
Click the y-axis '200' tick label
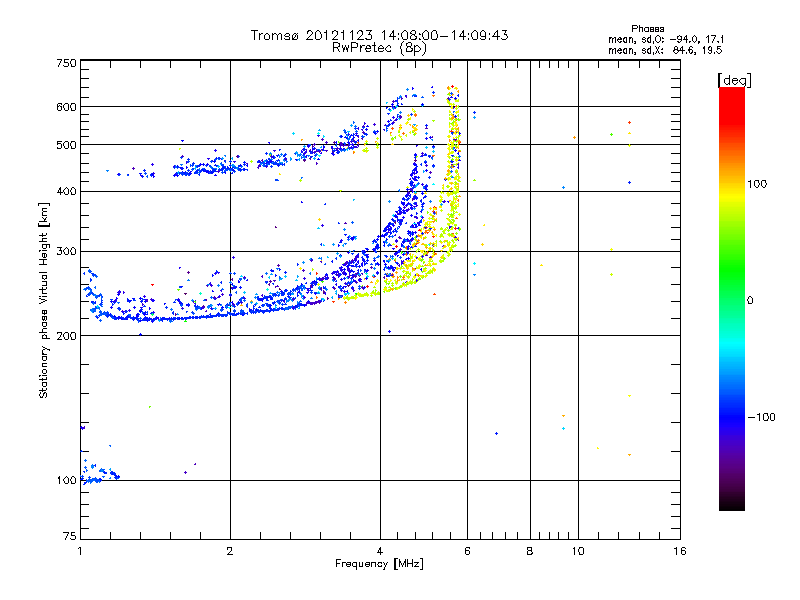pyautogui.click(x=66, y=336)
